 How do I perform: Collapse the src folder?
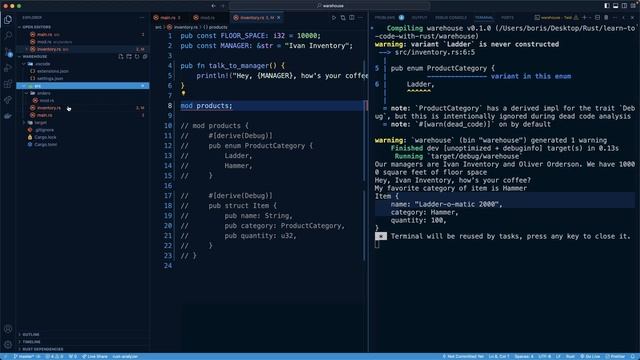82,86
